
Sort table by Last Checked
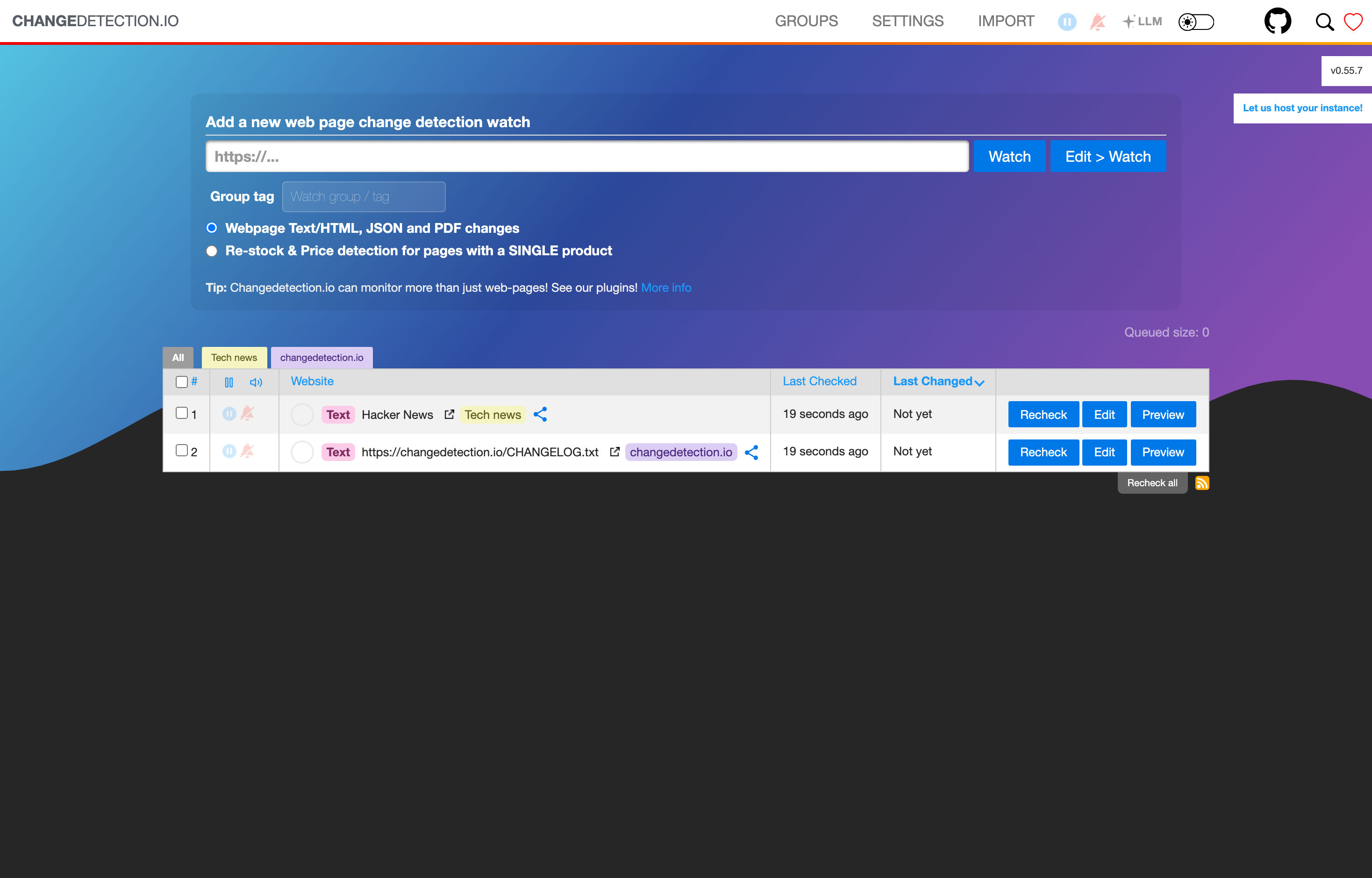point(819,381)
